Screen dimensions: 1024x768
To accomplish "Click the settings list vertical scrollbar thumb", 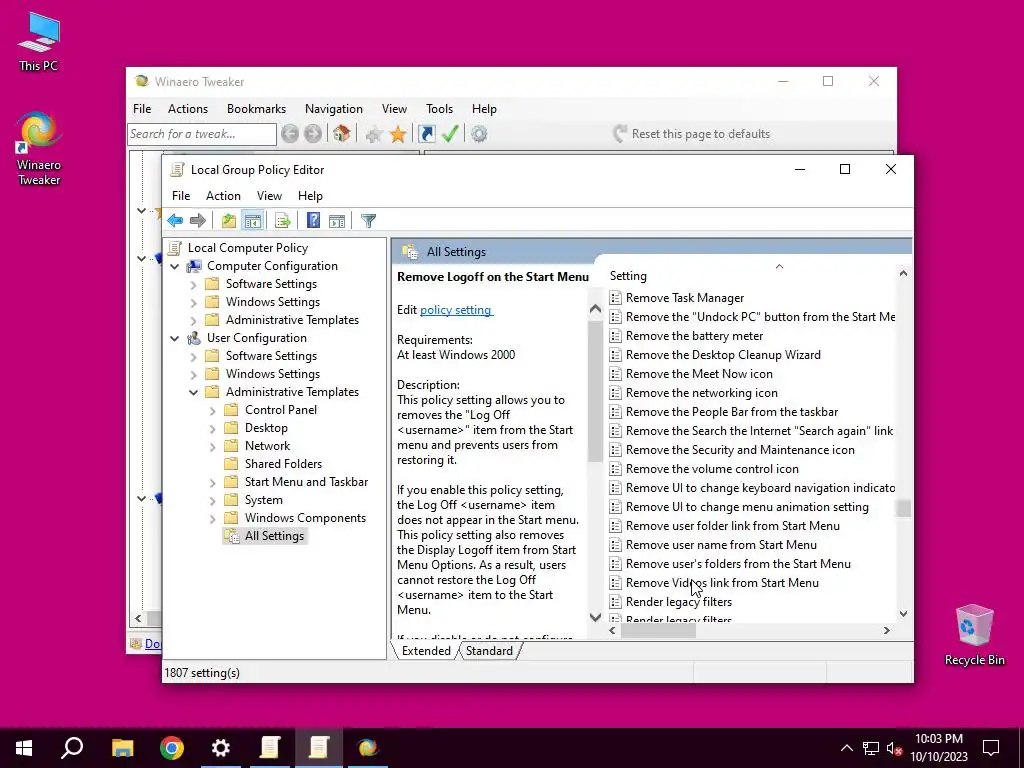I will click(903, 507).
